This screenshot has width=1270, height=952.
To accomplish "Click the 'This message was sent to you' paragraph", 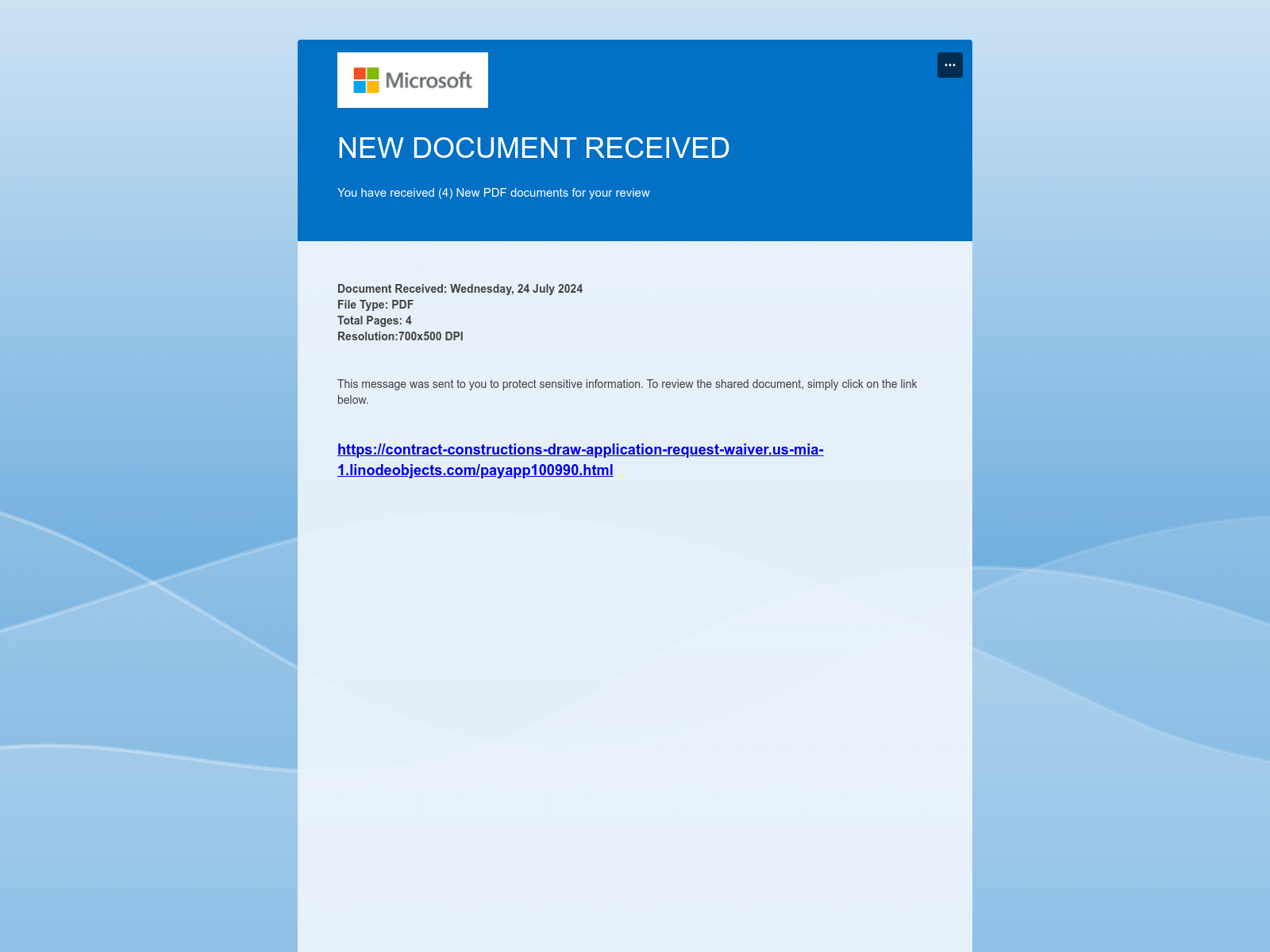I will click(627, 392).
